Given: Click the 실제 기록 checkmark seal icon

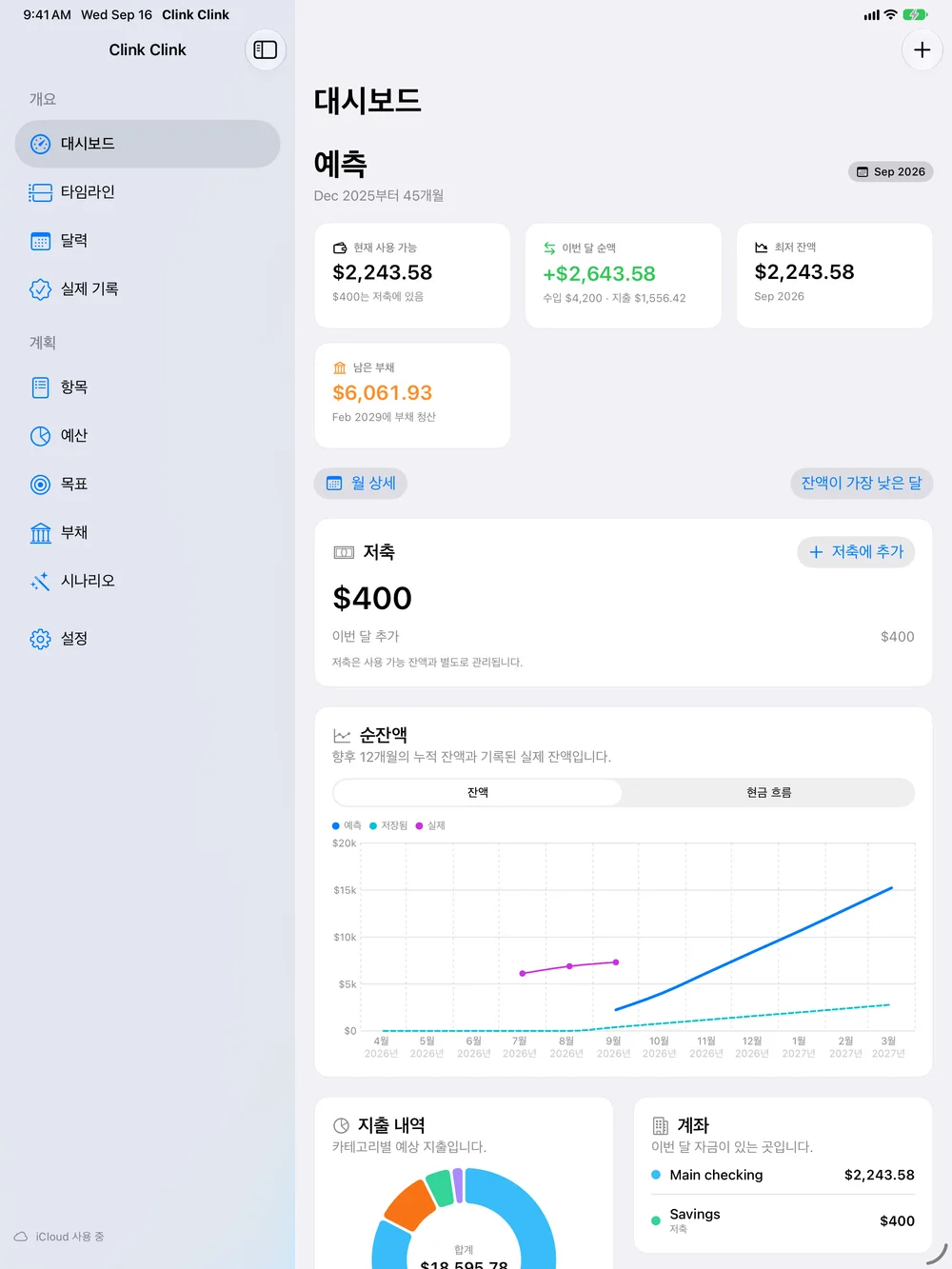Looking at the screenshot, I should tap(40, 289).
